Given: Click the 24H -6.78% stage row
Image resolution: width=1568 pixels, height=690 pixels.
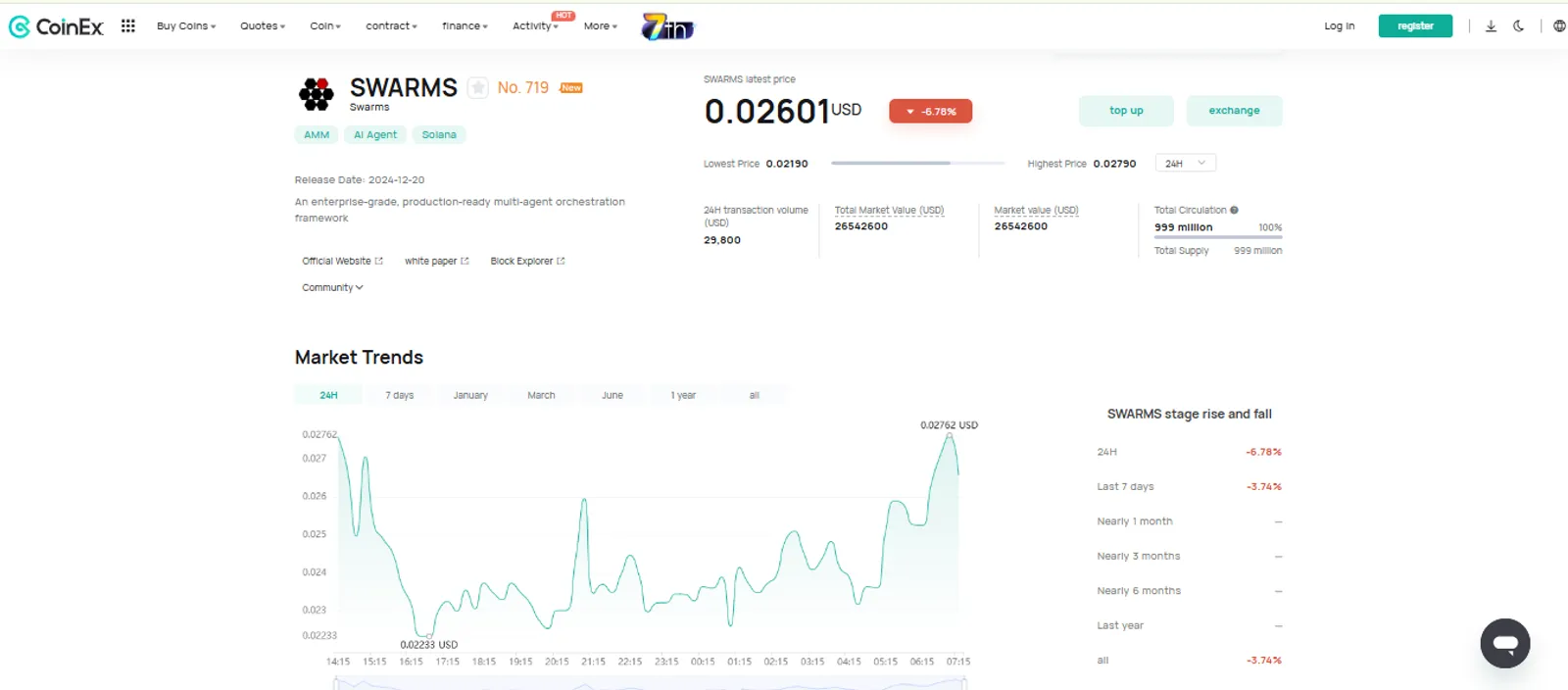Looking at the screenshot, I should pos(1189,452).
